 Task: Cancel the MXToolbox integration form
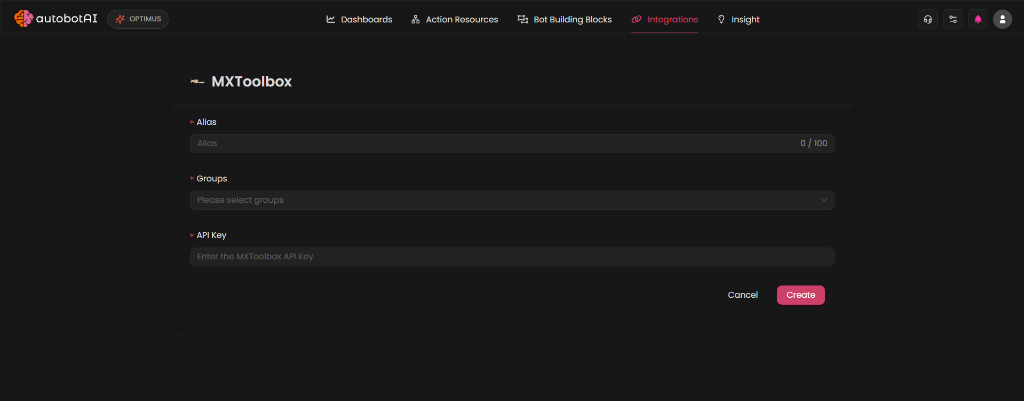point(743,295)
